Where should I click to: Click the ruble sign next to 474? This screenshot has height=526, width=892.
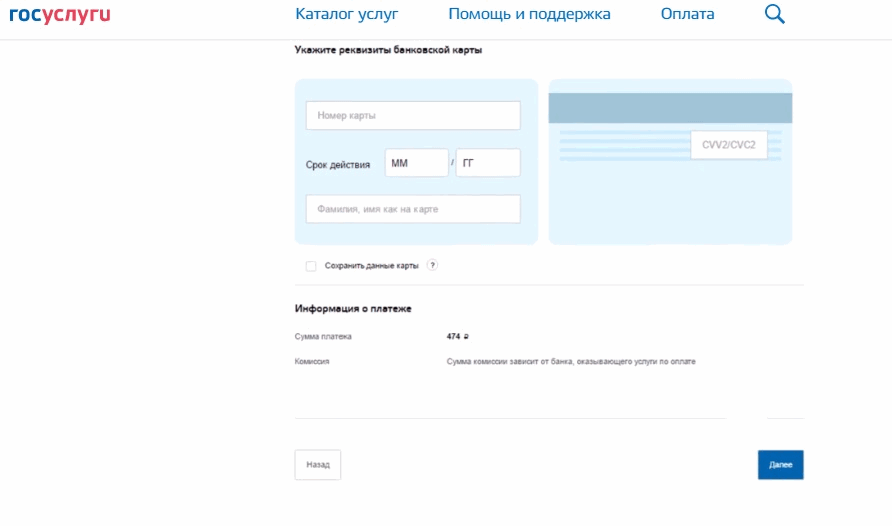[x=465, y=337]
